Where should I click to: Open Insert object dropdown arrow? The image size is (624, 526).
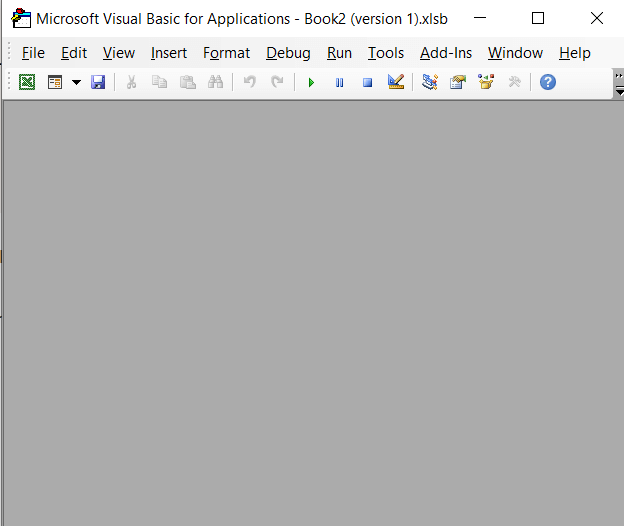click(76, 82)
